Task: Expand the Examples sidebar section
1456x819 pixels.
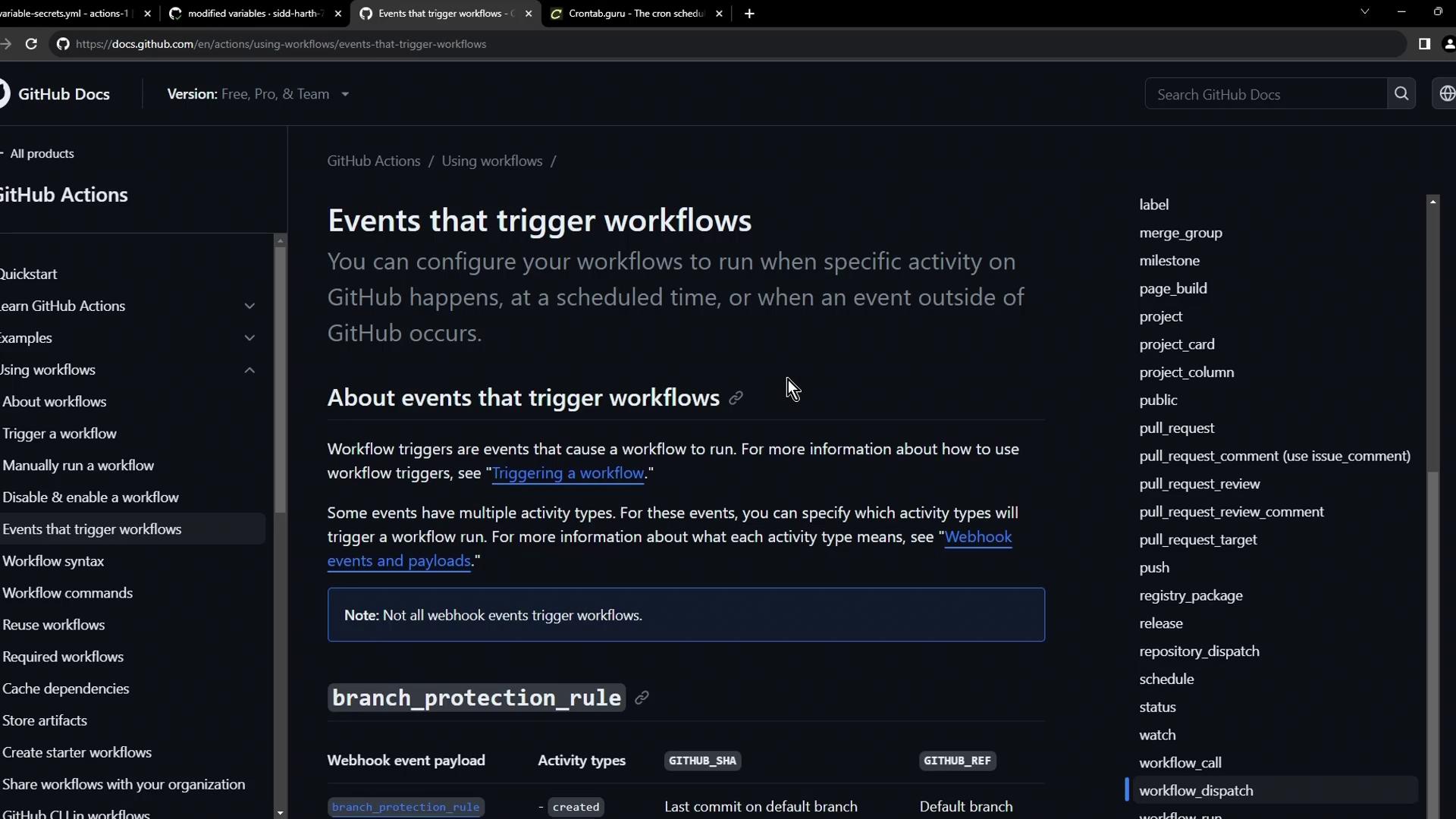Action: pyautogui.click(x=249, y=337)
